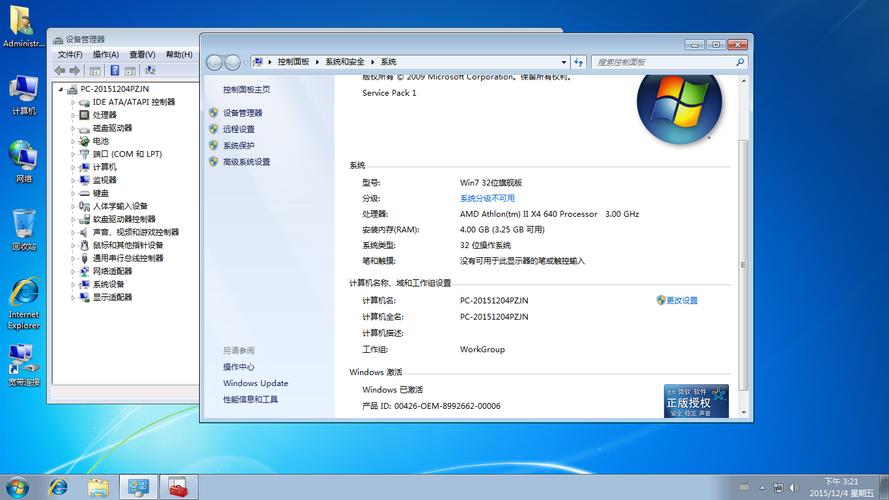This screenshot has height=500, width=889.
Task: Click Device Manager forward arrow toolbar icon
Action: [x=75, y=70]
